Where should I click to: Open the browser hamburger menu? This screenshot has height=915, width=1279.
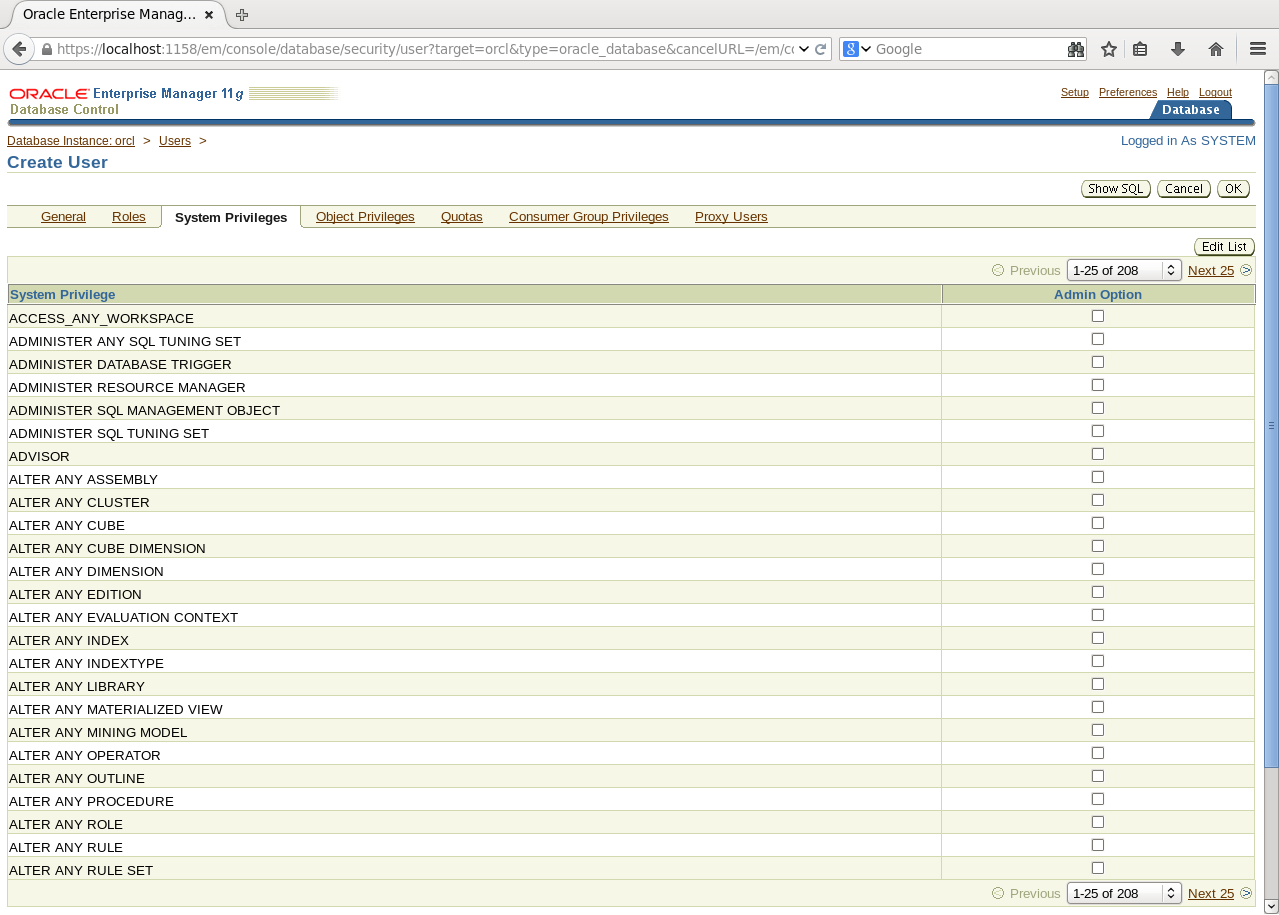coord(1258,49)
